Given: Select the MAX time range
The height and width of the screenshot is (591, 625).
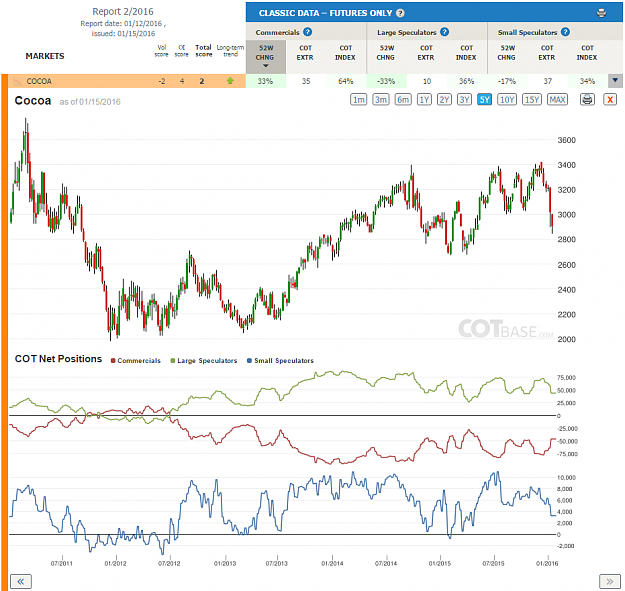Looking at the screenshot, I should pyautogui.click(x=557, y=99).
